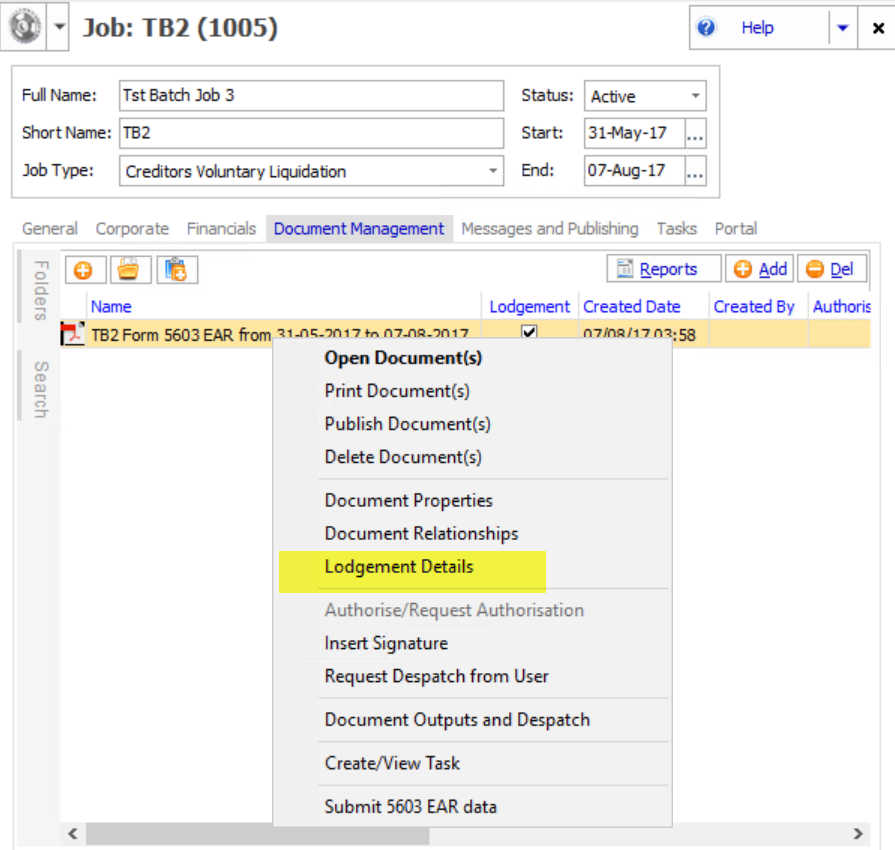
Task: Choose Open Document(s) from the context menu
Action: pyautogui.click(x=403, y=358)
